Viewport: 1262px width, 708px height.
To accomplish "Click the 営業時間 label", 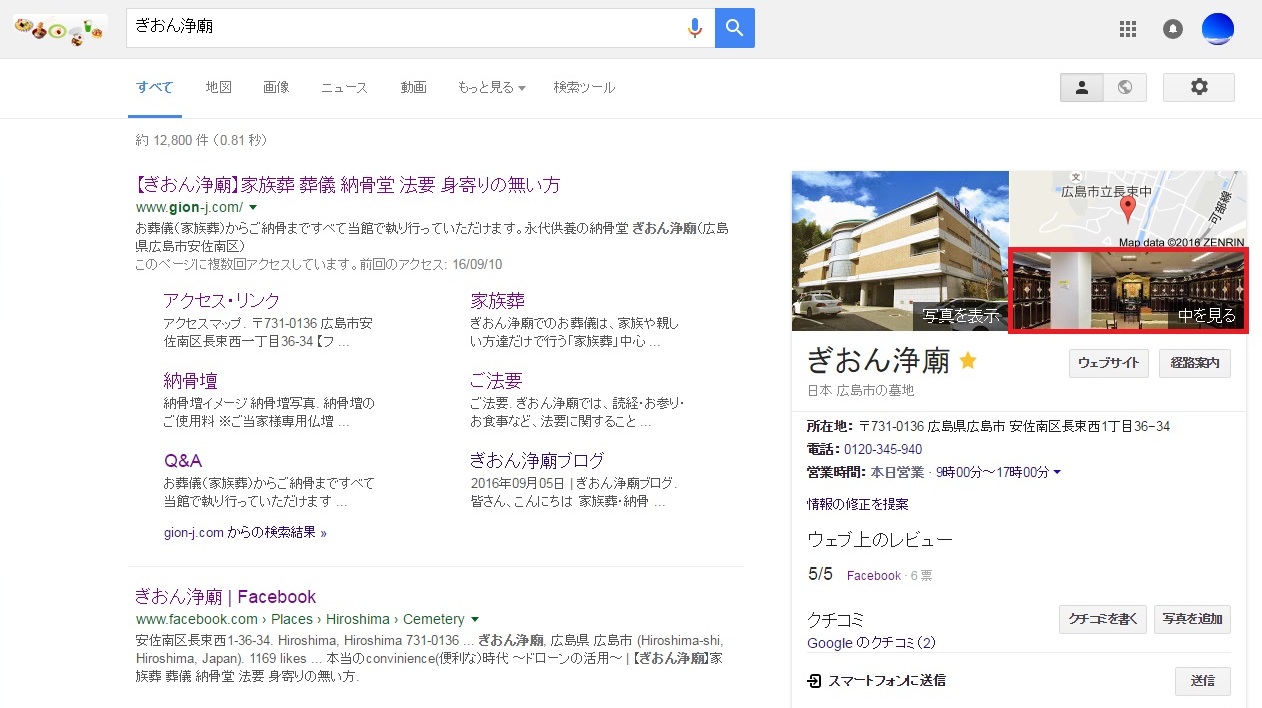I will (x=837, y=472).
